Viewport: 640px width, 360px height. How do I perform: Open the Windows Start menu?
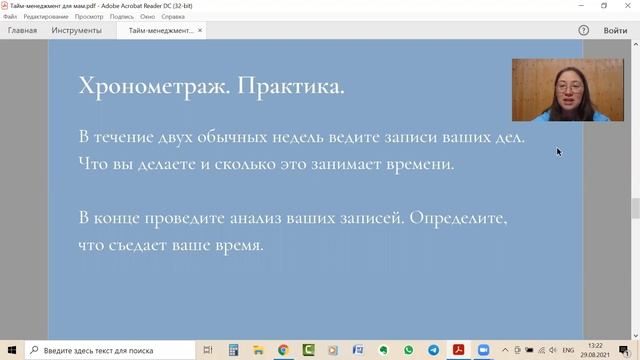tap(12, 350)
